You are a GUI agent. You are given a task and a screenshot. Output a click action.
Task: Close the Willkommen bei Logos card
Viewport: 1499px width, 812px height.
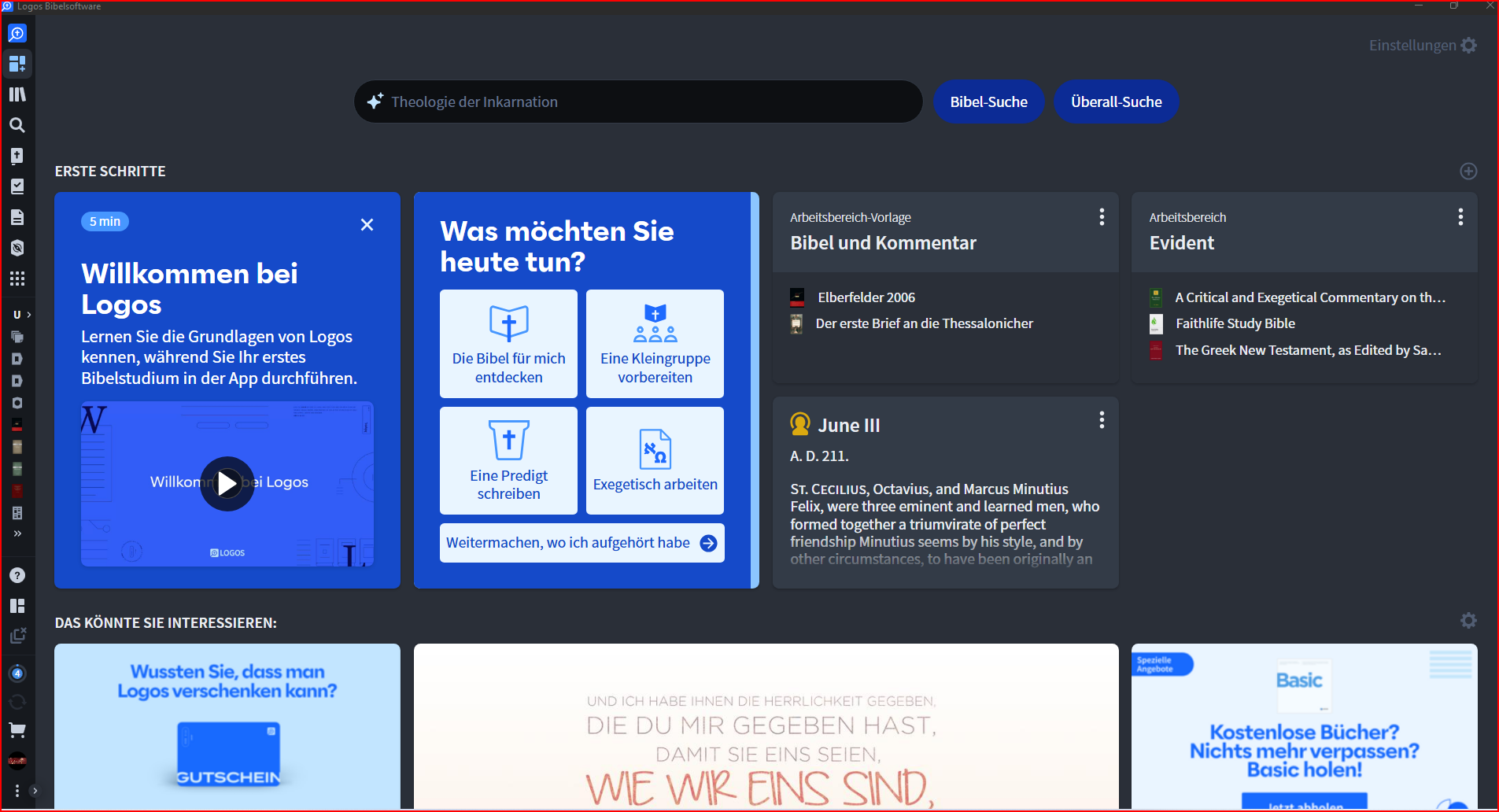367,225
